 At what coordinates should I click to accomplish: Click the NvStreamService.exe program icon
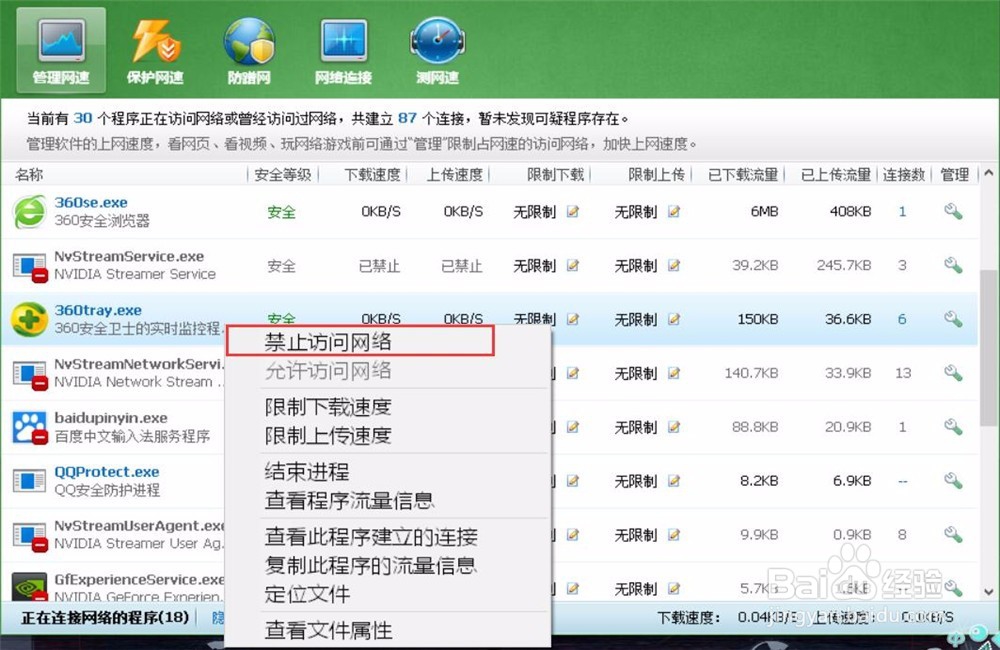point(30,266)
